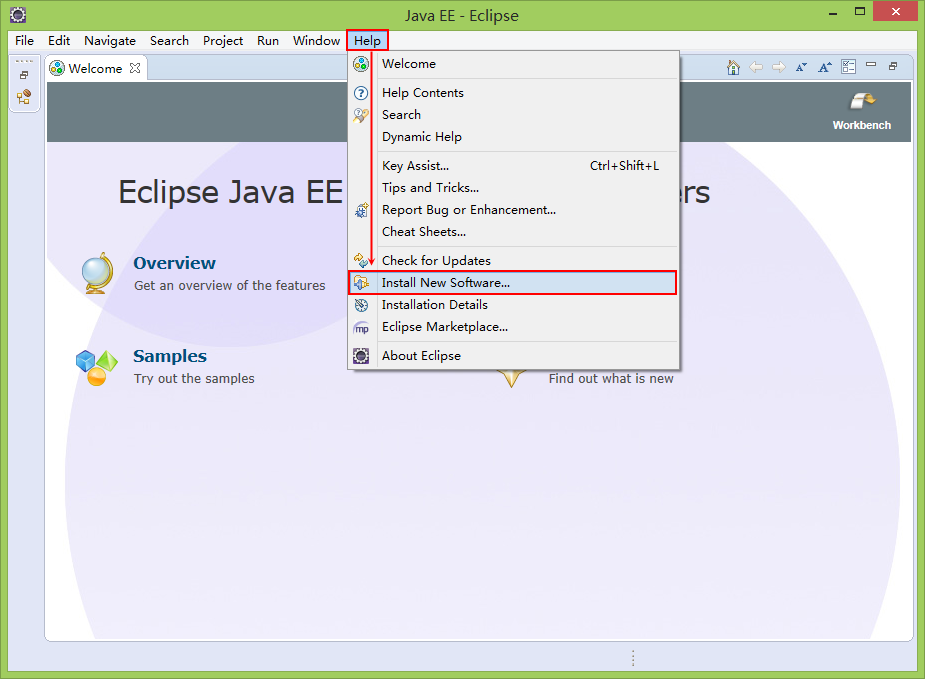
Task: Open the Navigate menu
Action: [110, 41]
